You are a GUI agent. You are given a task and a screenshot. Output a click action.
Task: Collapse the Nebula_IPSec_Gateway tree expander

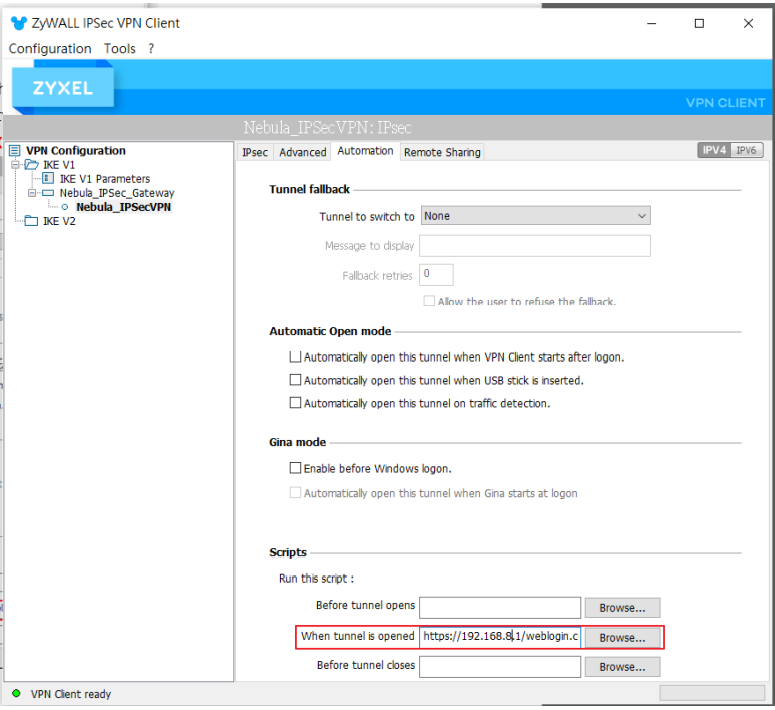32,193
